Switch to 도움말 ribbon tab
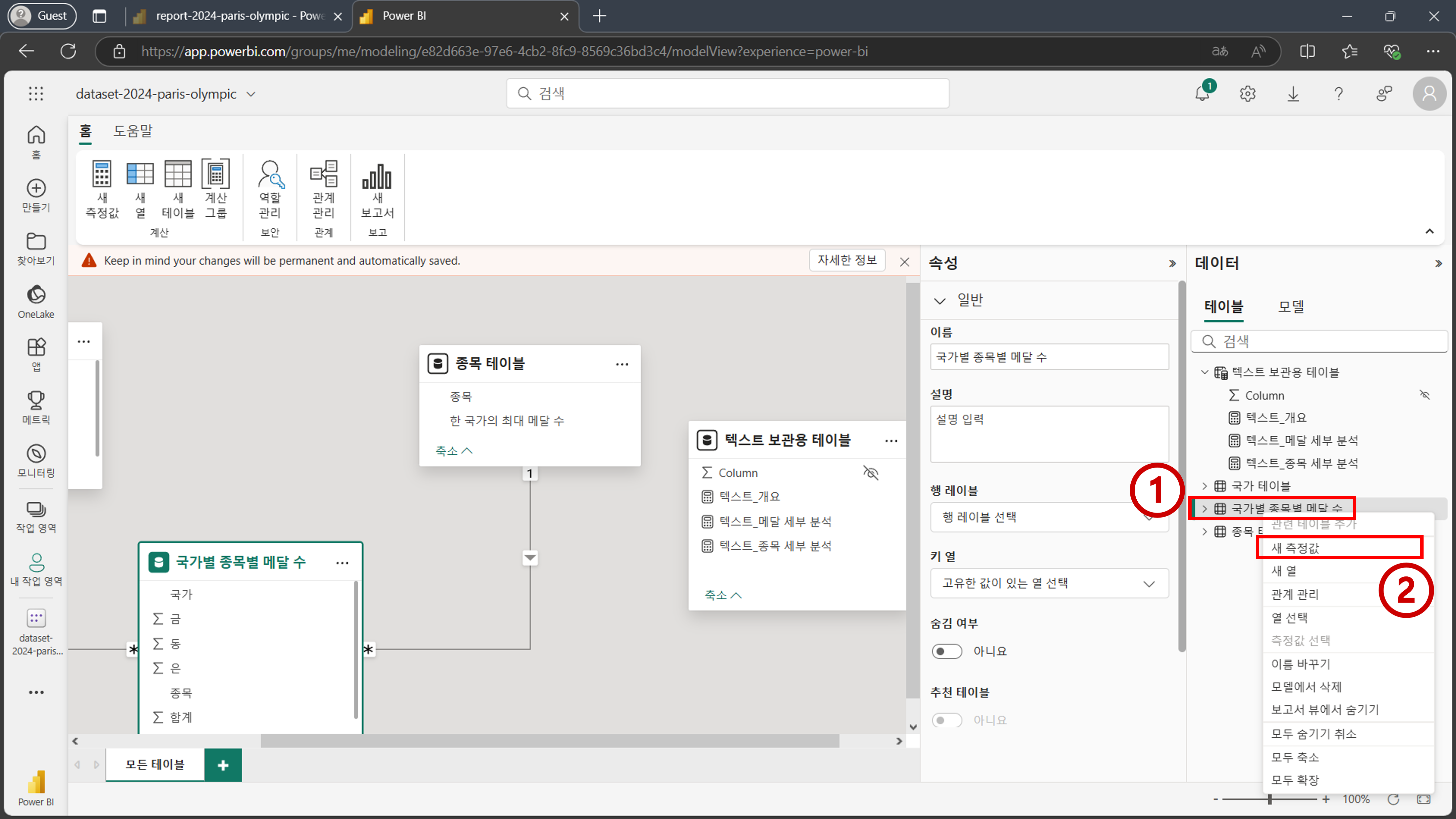Screen dimensions: 1456x819 coord(133,131)
